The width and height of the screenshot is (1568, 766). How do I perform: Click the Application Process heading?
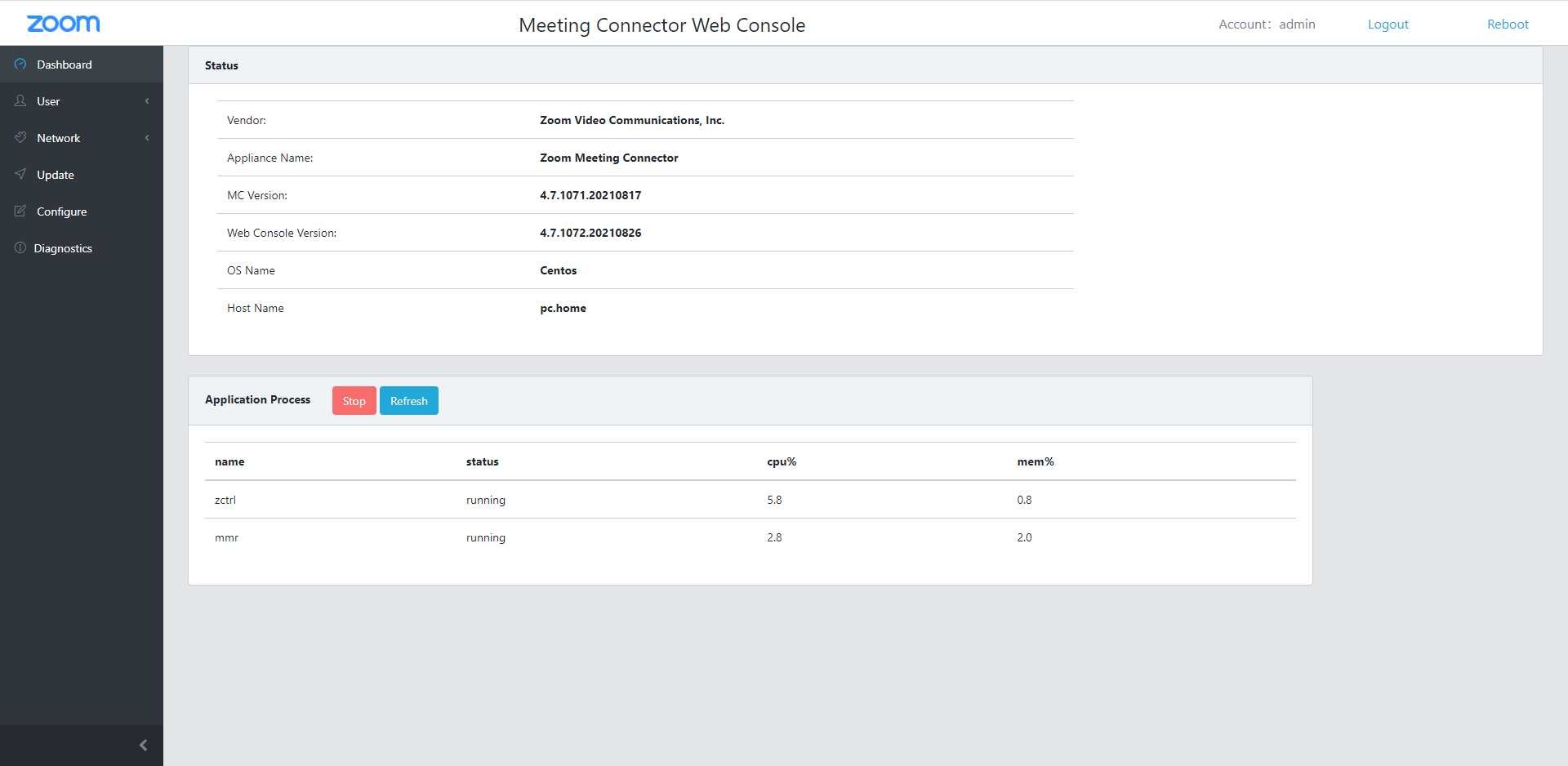[257, 399]
